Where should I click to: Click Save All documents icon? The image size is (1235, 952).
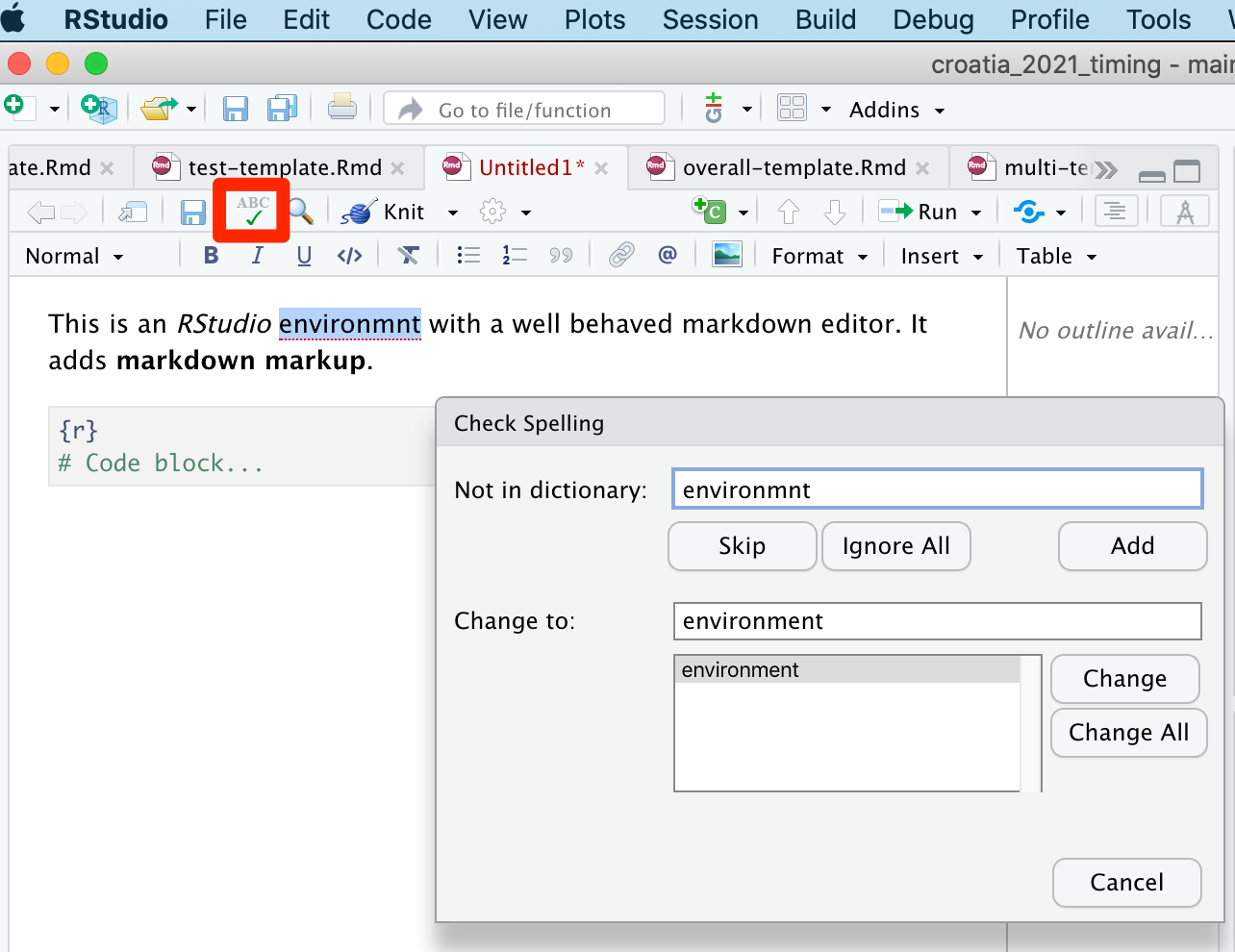pos(282,109)
